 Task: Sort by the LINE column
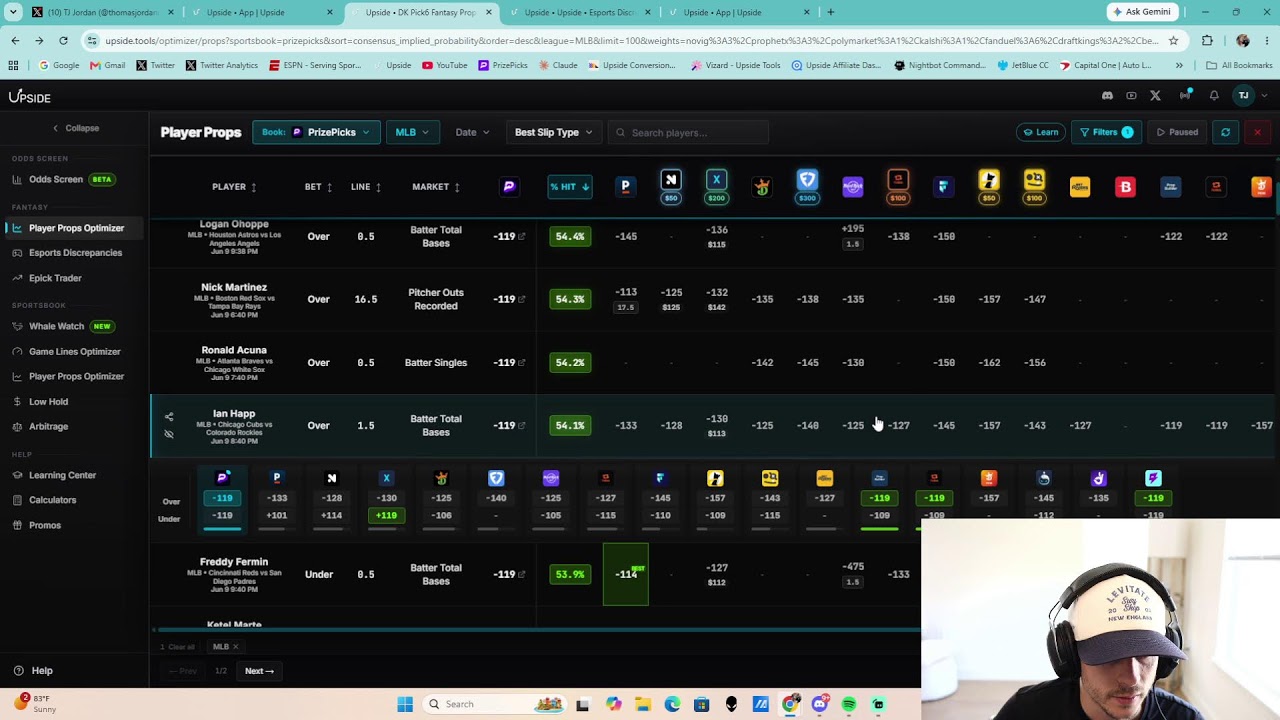pos(366,187)
